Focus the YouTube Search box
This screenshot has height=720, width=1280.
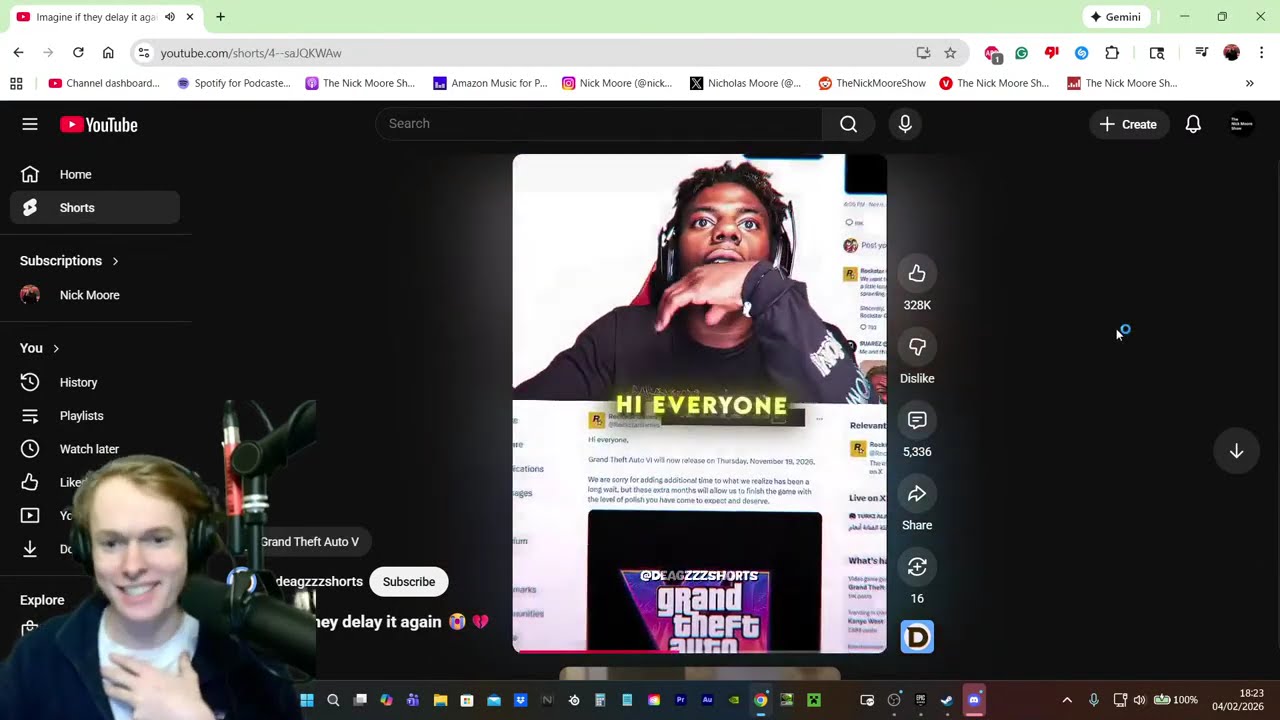point(600,124)
